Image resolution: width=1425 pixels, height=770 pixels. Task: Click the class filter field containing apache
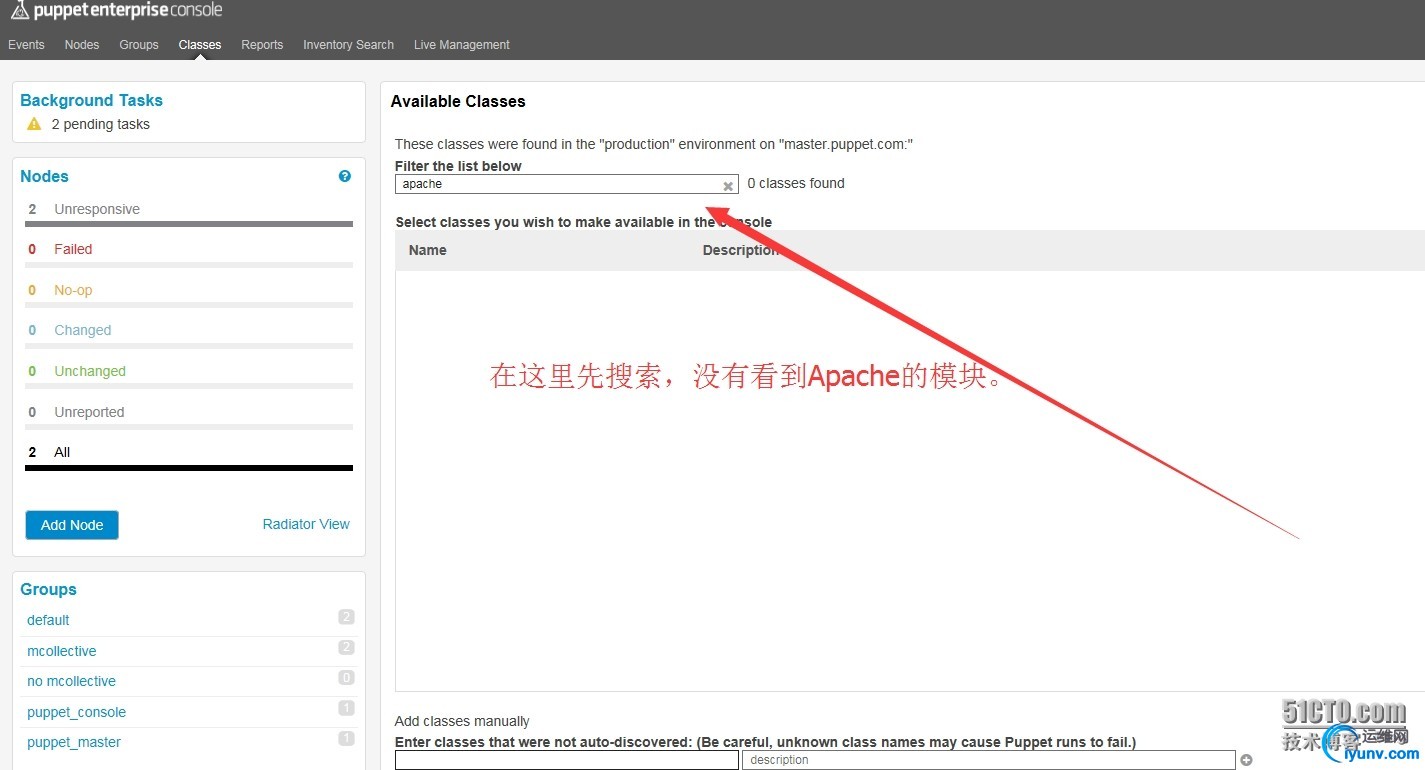point(566,184)
